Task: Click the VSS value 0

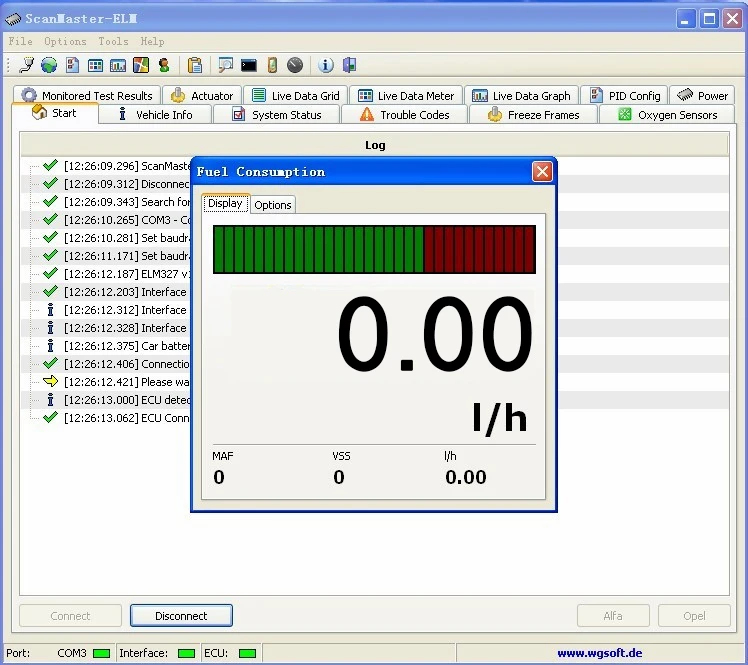Action: [339, 477]
